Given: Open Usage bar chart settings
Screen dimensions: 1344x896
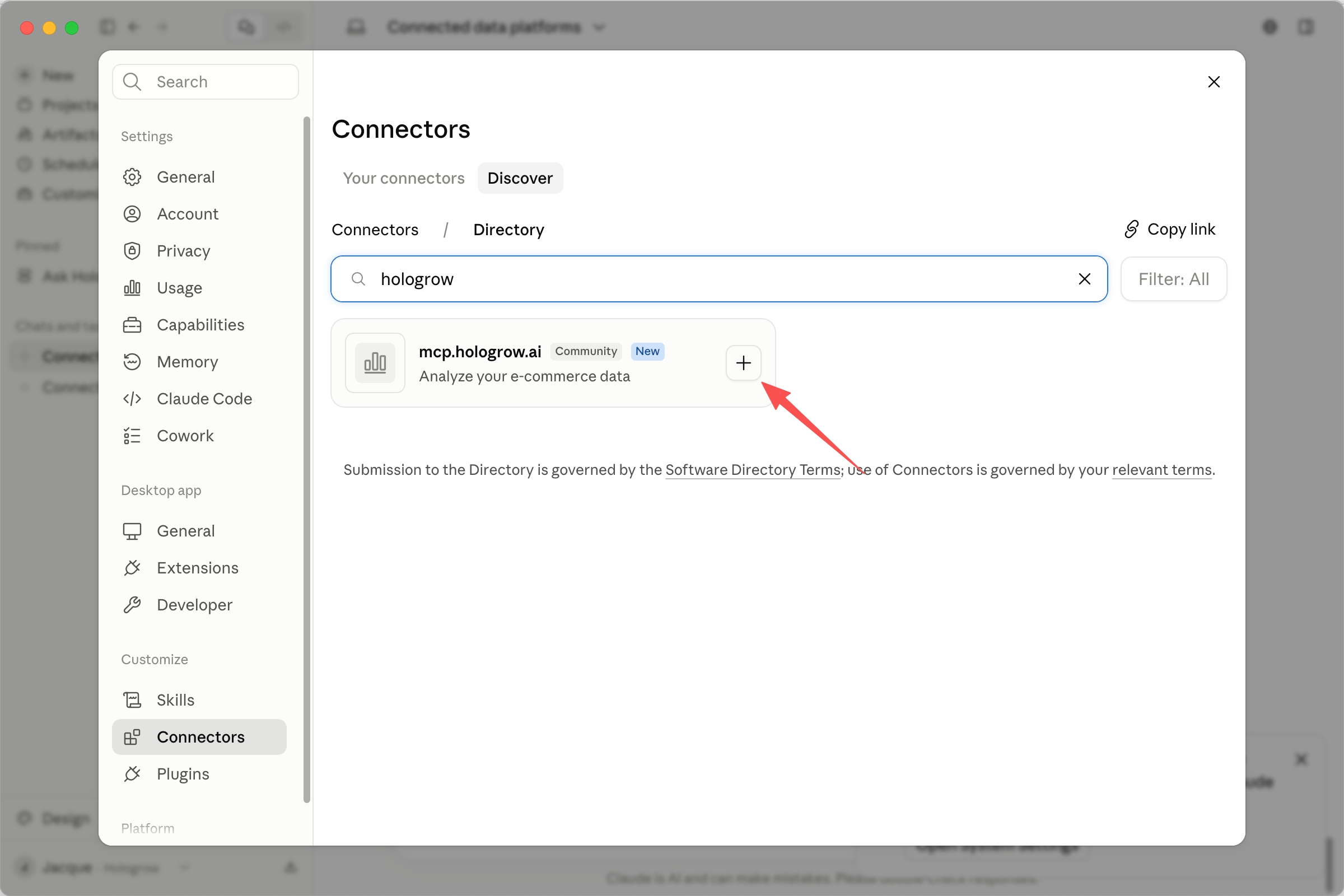Looking at the screenshot, I should (199, 288).
